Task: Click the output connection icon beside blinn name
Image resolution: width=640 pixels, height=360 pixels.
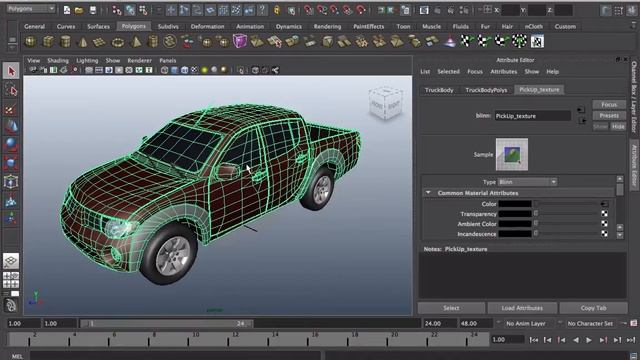Action: tap(582, 120)
